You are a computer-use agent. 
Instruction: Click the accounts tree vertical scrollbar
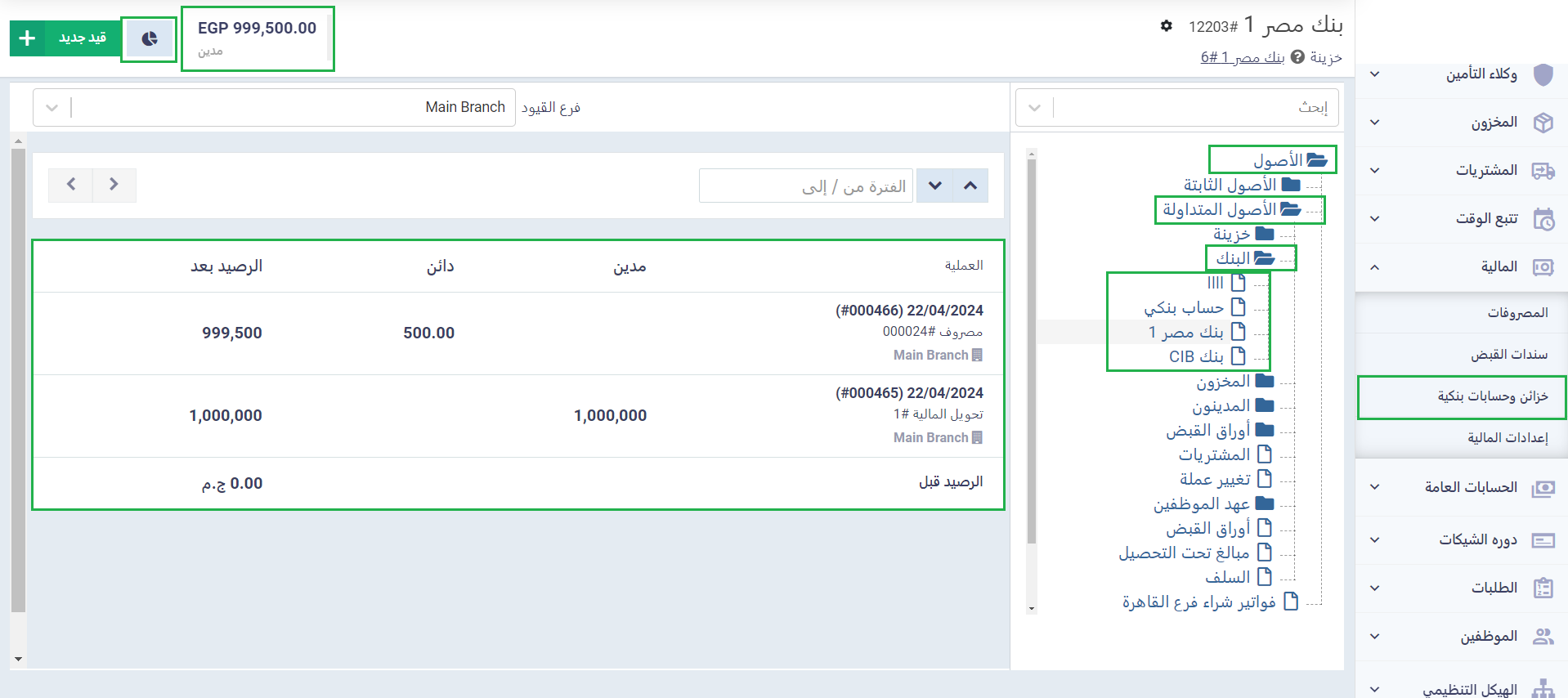coord(1032,351)
